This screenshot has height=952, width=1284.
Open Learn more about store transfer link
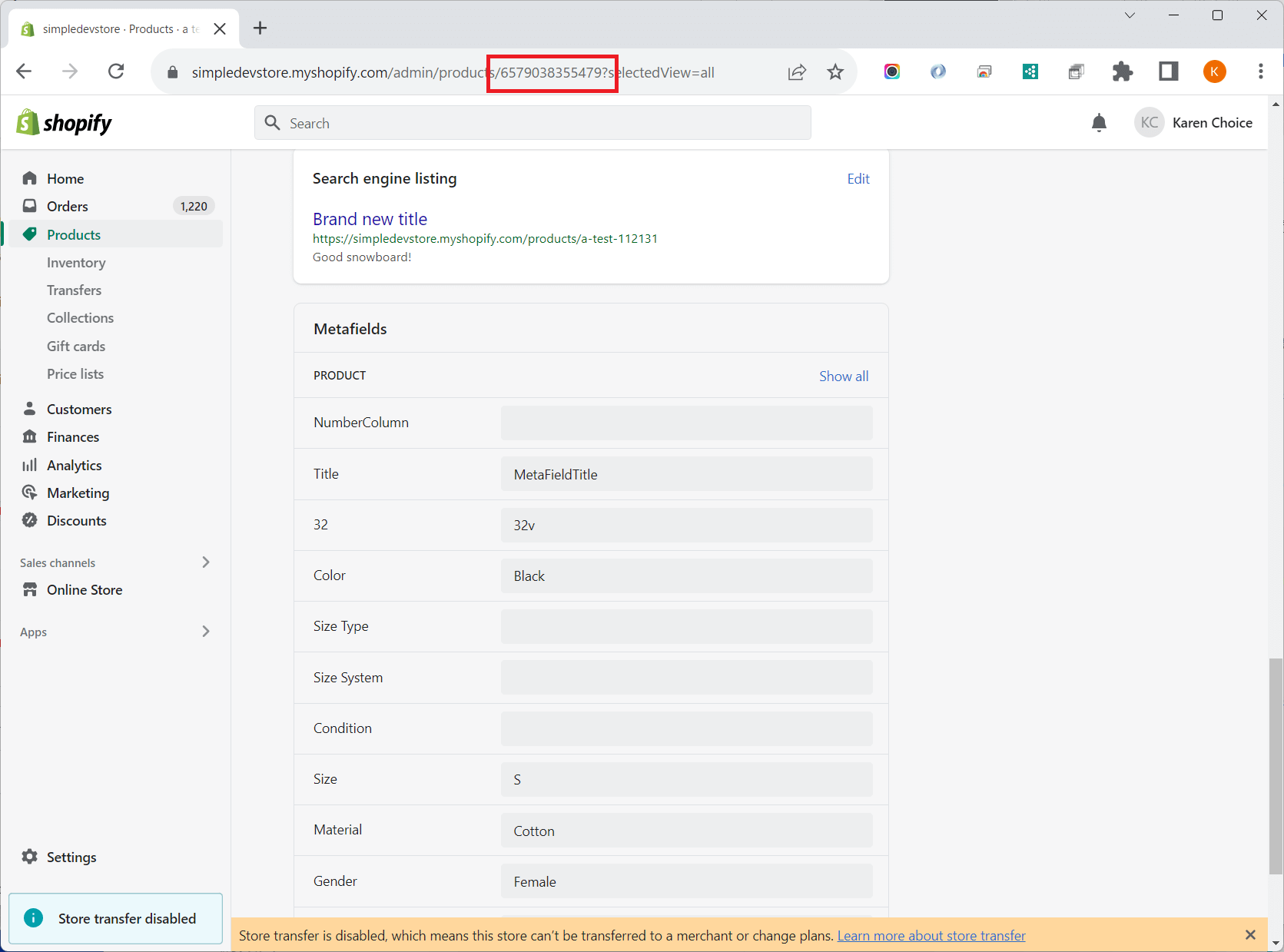(931, 935)
